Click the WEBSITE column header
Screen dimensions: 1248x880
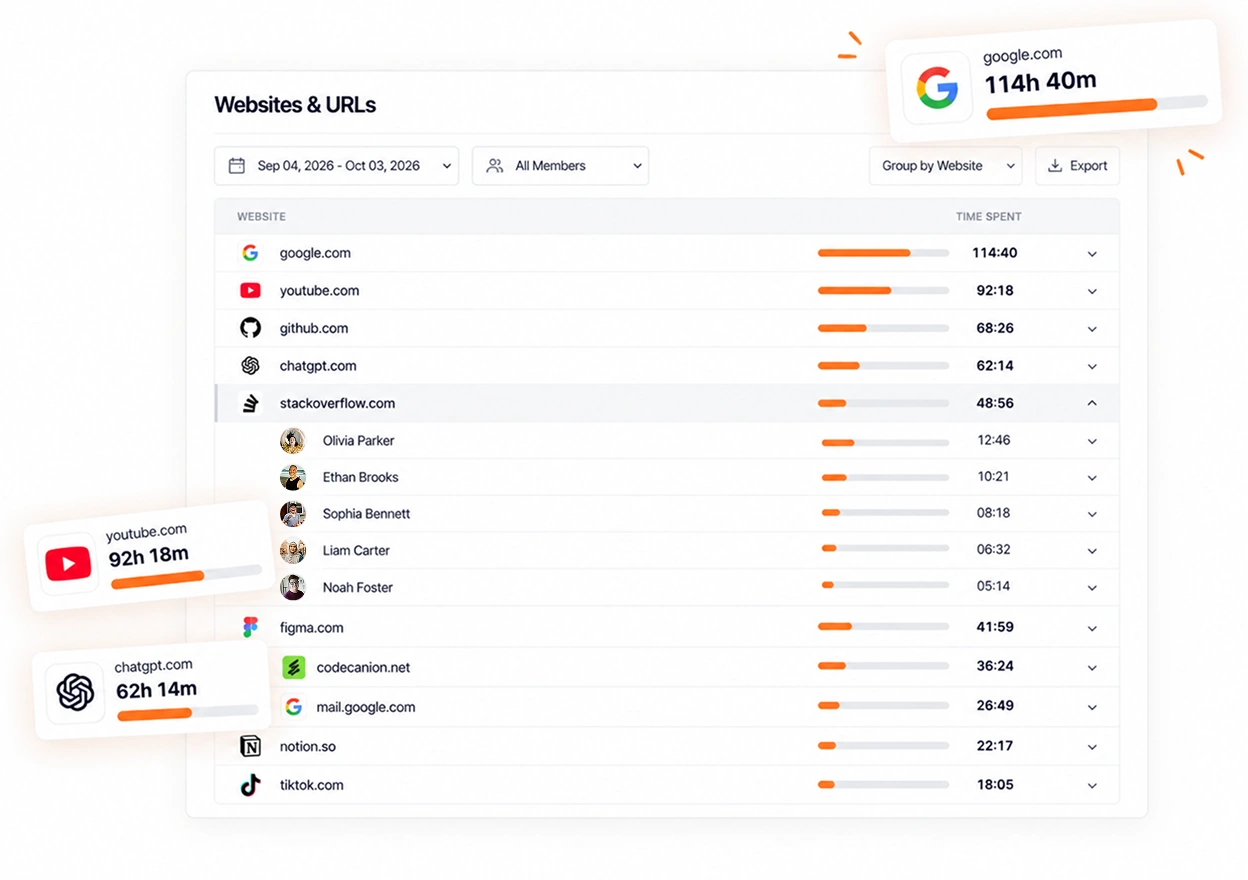coord(261,217)
